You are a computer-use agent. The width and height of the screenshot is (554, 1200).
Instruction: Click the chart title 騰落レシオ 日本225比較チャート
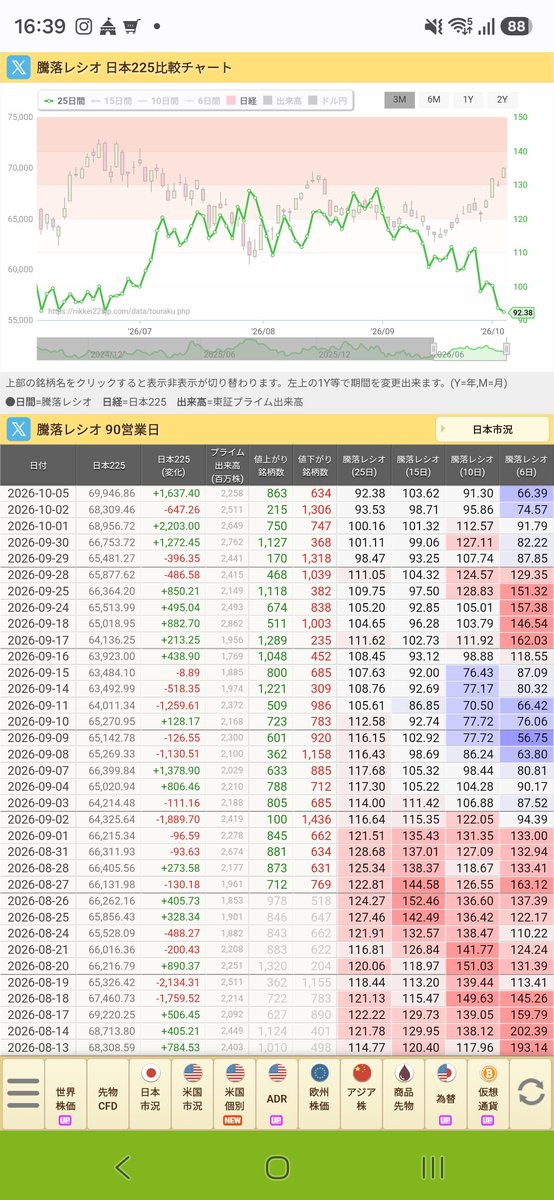pyautogui.click(x=135, y=67)
